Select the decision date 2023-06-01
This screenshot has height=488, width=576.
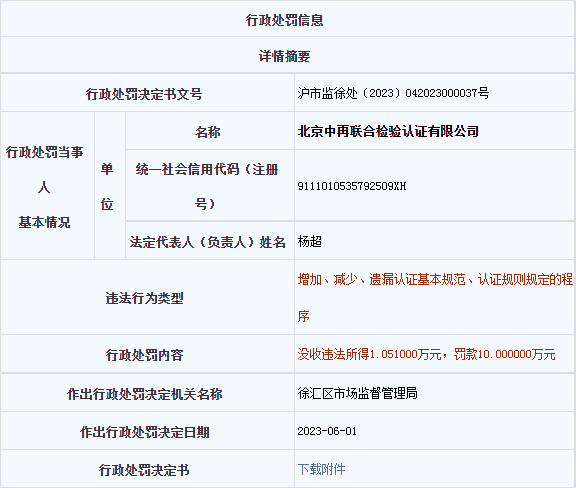tap(327, 431)
